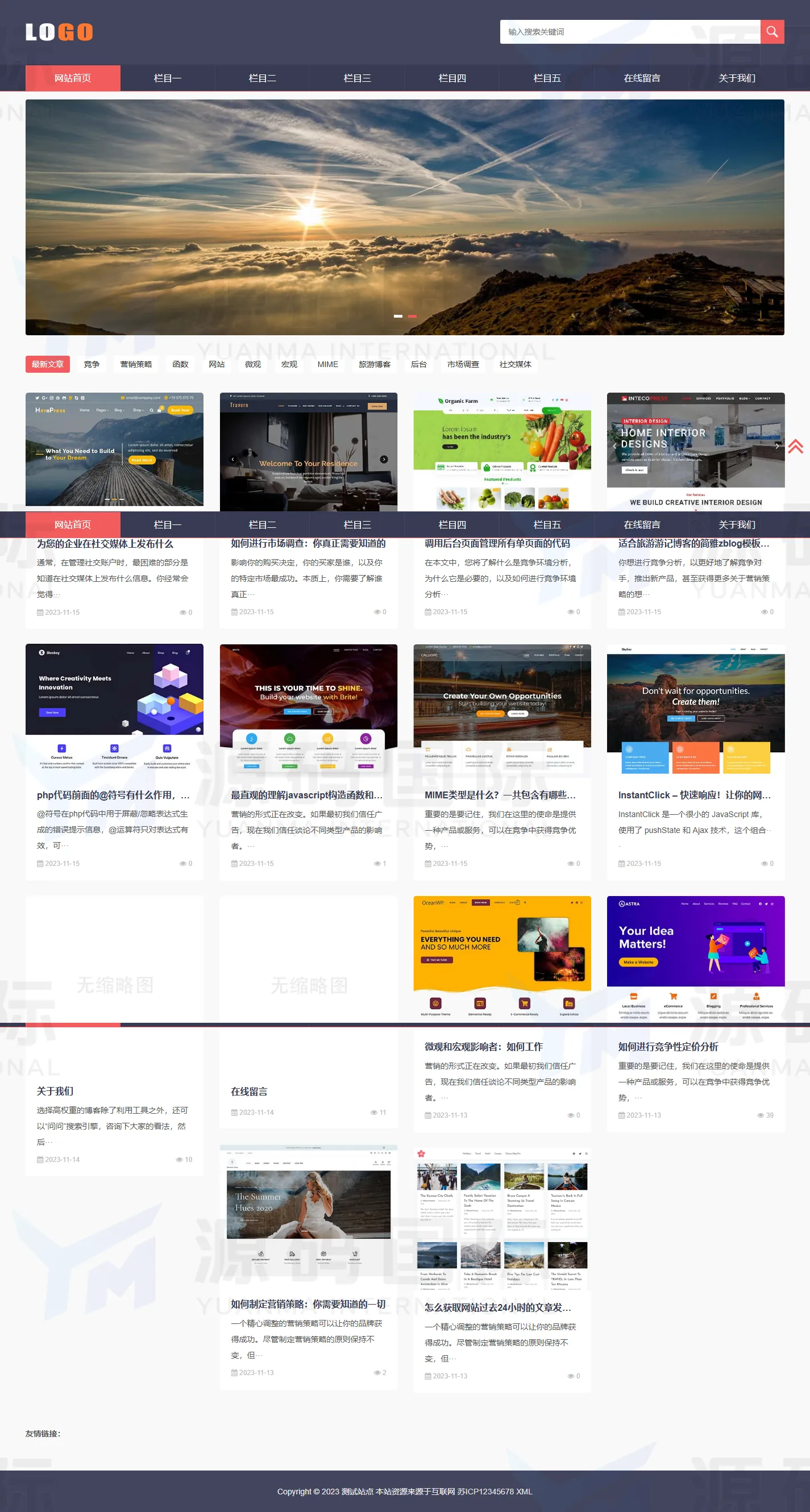Screen dimensions: 810x1512
Task: Open article MIME类型是什么
Action: coord(500,795)
